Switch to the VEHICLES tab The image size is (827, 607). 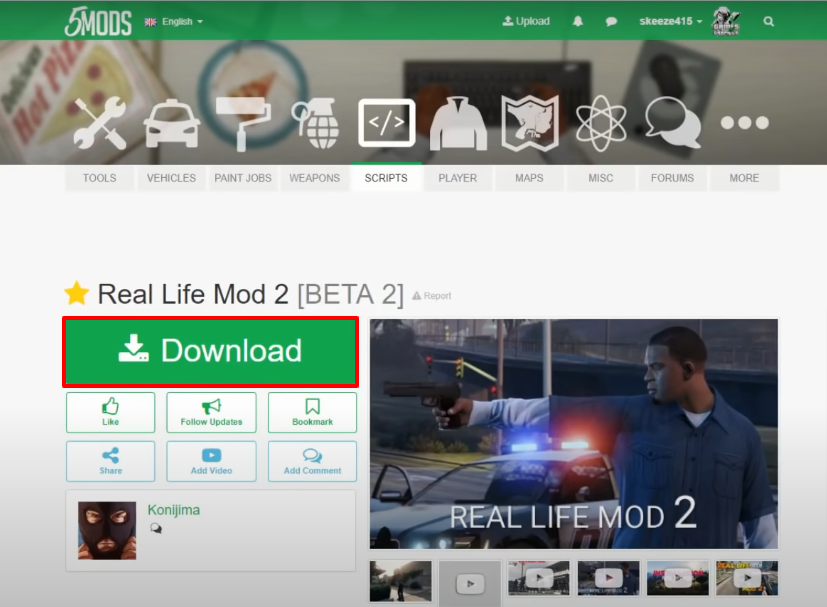click(171, 178)
